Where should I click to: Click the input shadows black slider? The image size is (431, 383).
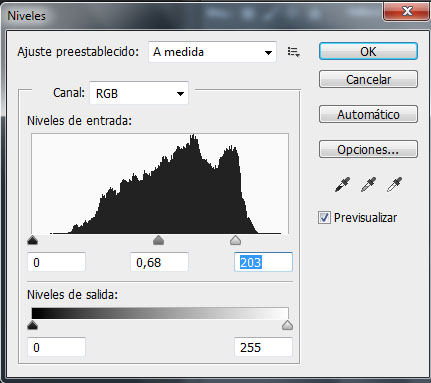coord(32,240)
